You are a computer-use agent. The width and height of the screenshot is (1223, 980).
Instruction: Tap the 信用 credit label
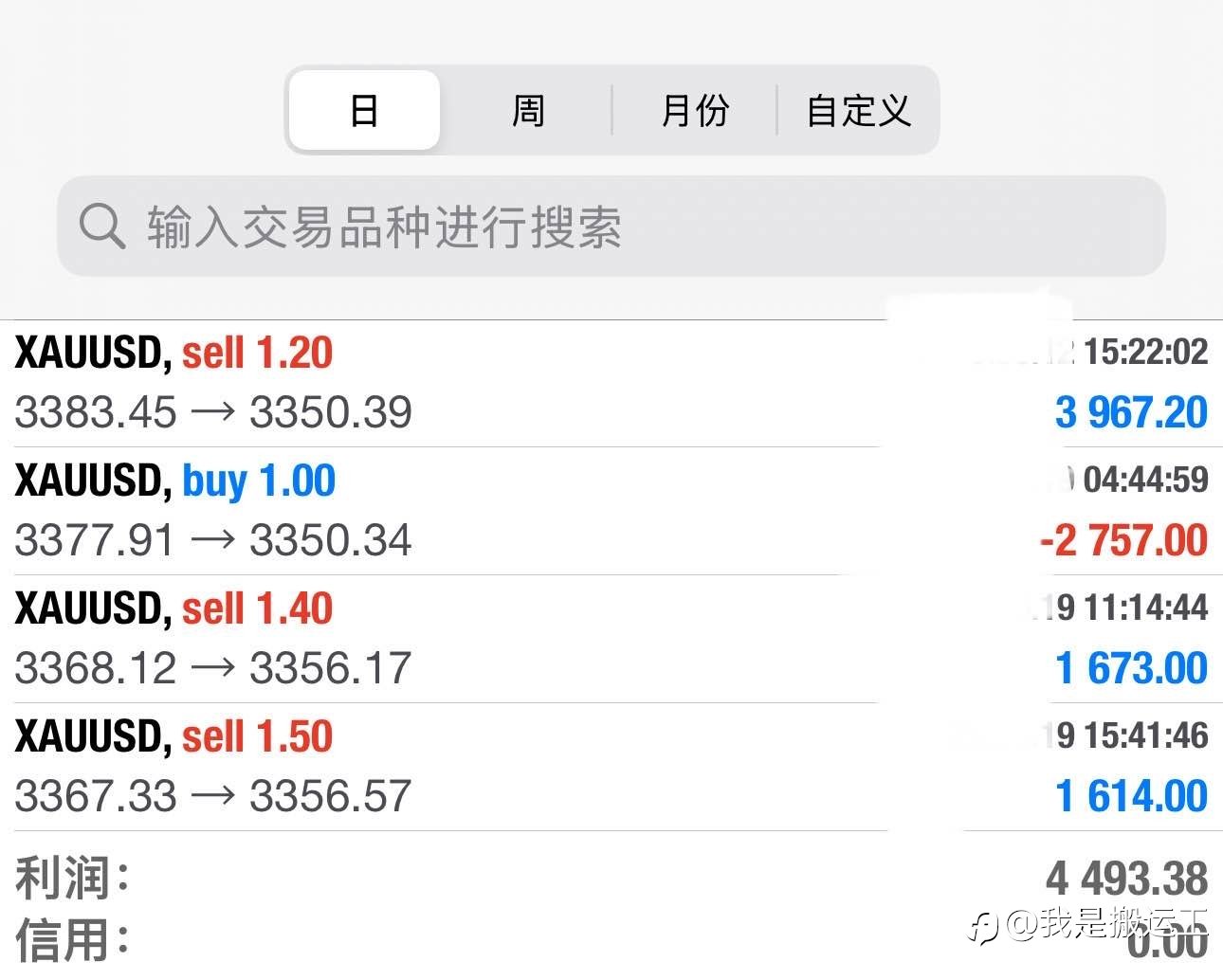click(x=72, y=940)
